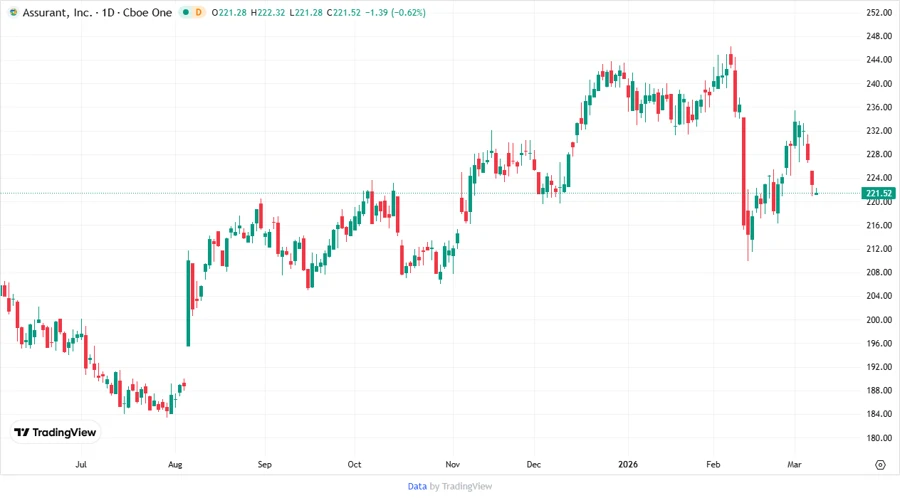900x498 pixels.
Task: Click the 228.00 price axis label
Action: point(879,154)
